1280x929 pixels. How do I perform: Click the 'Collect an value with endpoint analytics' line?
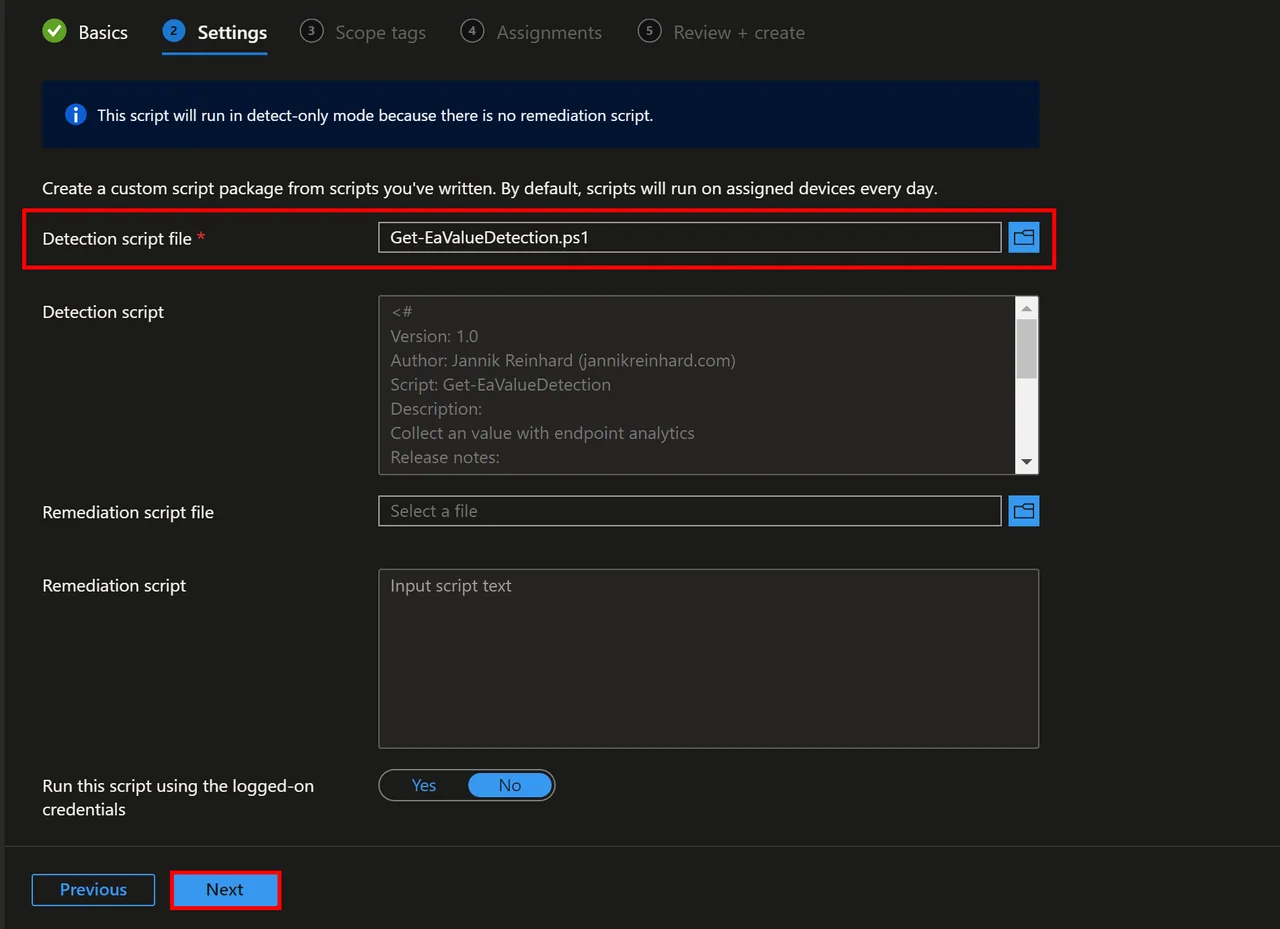[x=542, y=433]
